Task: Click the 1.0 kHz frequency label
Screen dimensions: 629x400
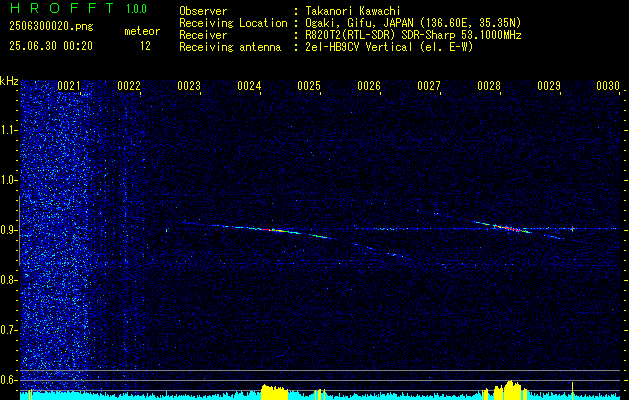Action: (x=8, y=180)
